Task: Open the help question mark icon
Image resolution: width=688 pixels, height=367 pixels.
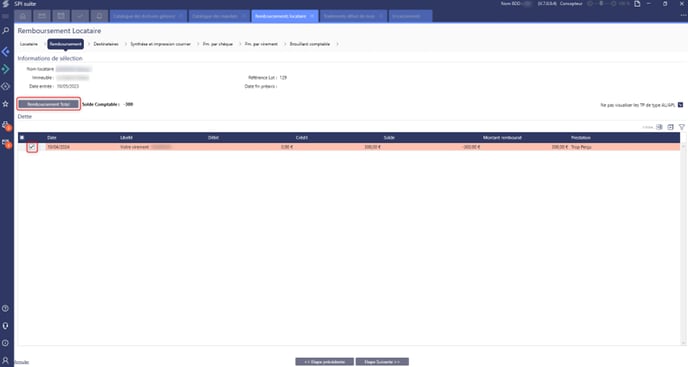Action: 6,309
